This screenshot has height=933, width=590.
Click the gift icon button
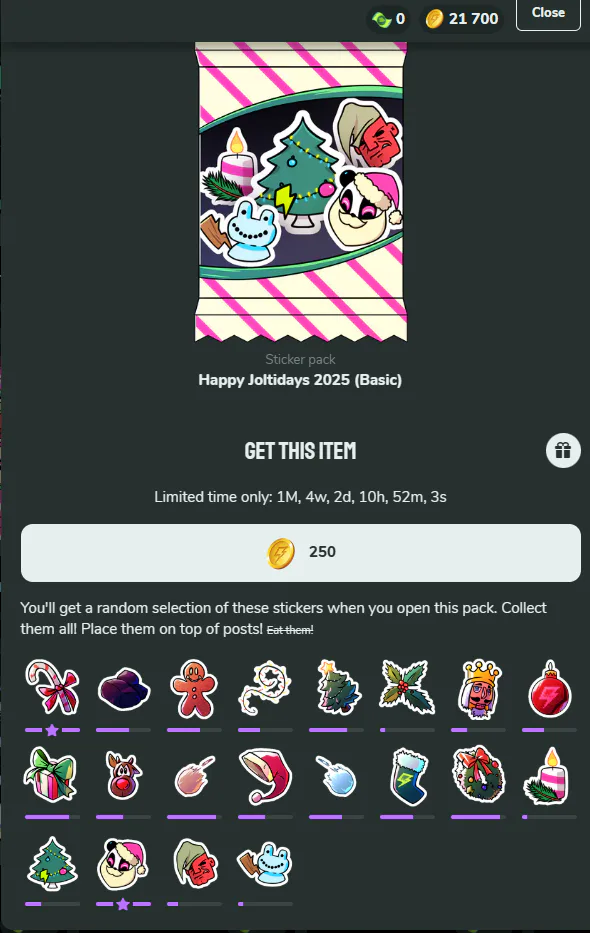(563, 450)
